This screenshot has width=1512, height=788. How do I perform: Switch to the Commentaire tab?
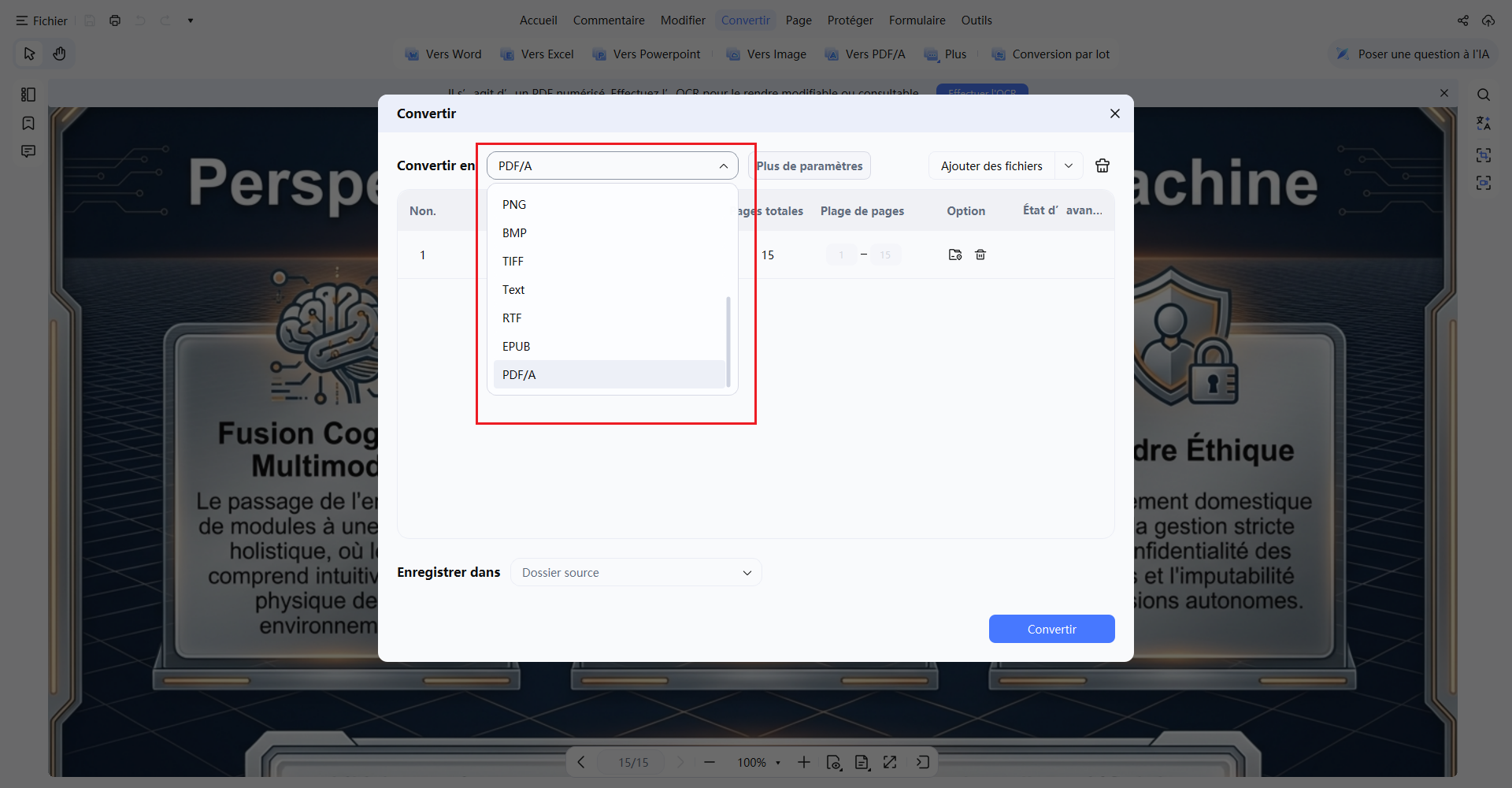click(609, 20)
